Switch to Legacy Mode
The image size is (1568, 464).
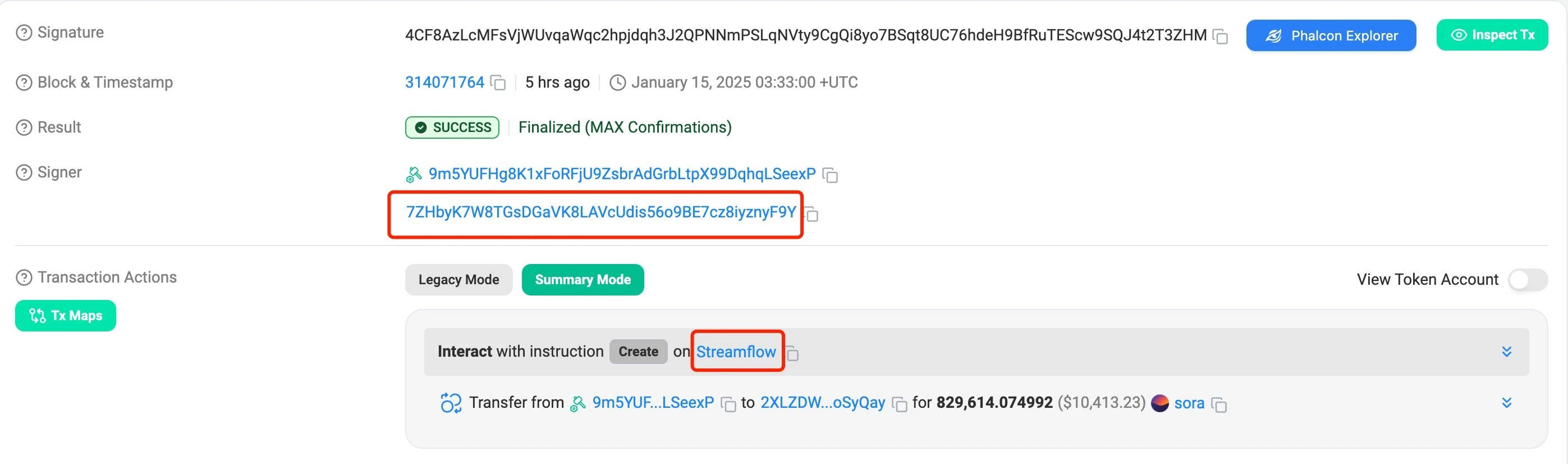tap(459, 280)
